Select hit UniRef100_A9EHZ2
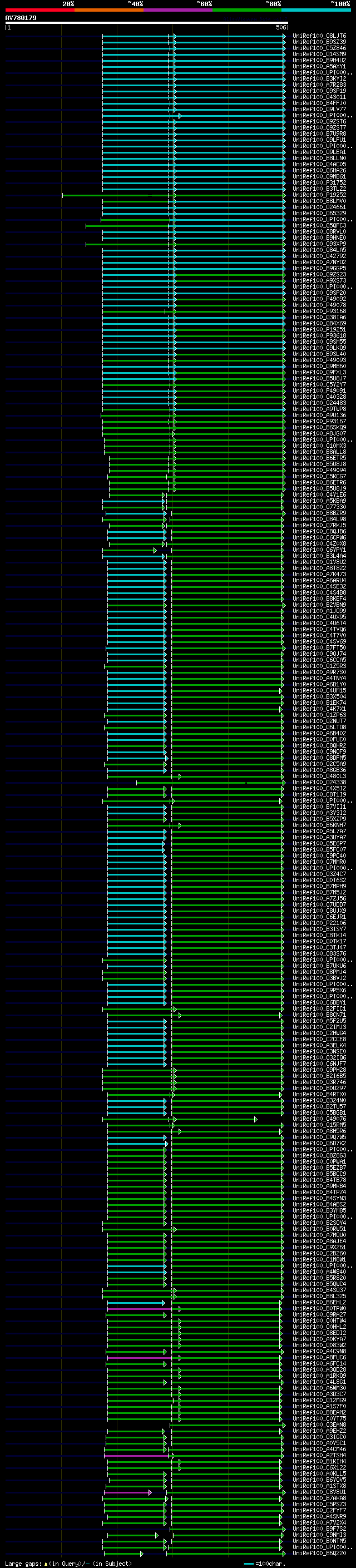 (319, 1431)
